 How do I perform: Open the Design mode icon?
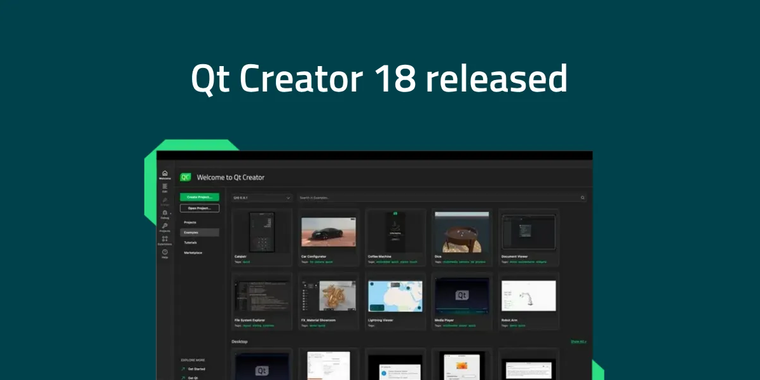point(165,202)
